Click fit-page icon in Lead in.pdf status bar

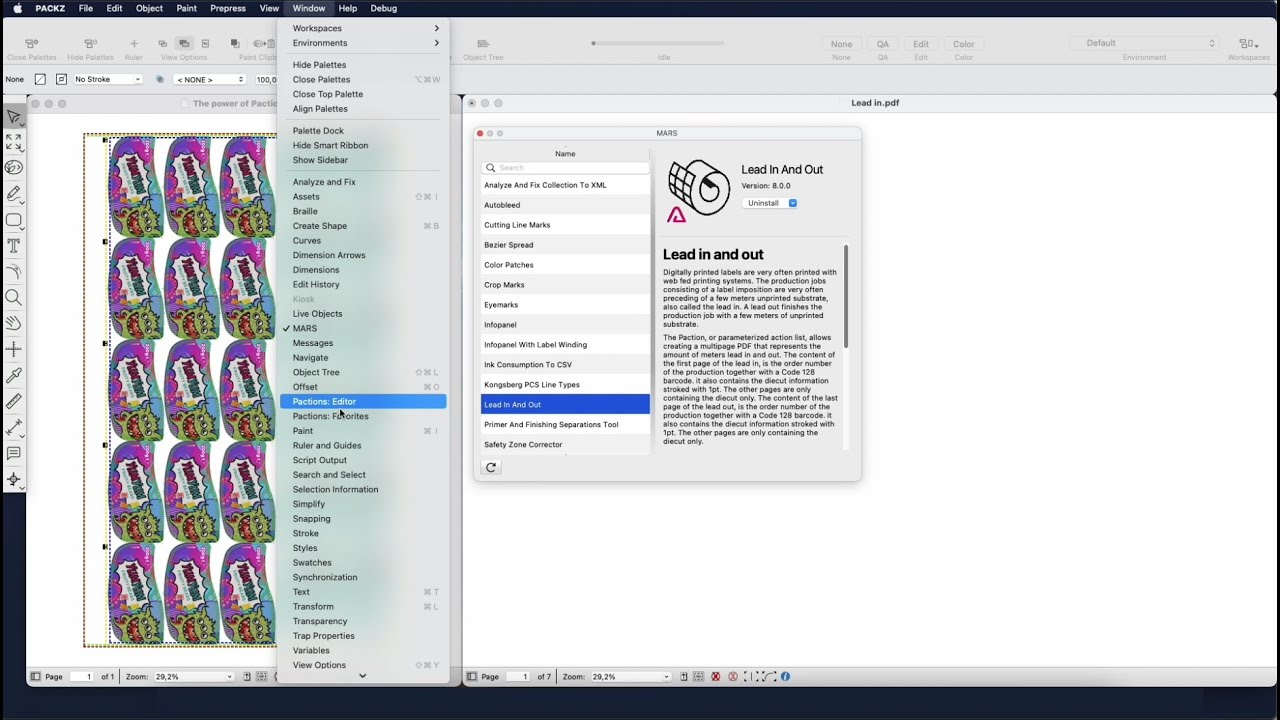[684, 677]
